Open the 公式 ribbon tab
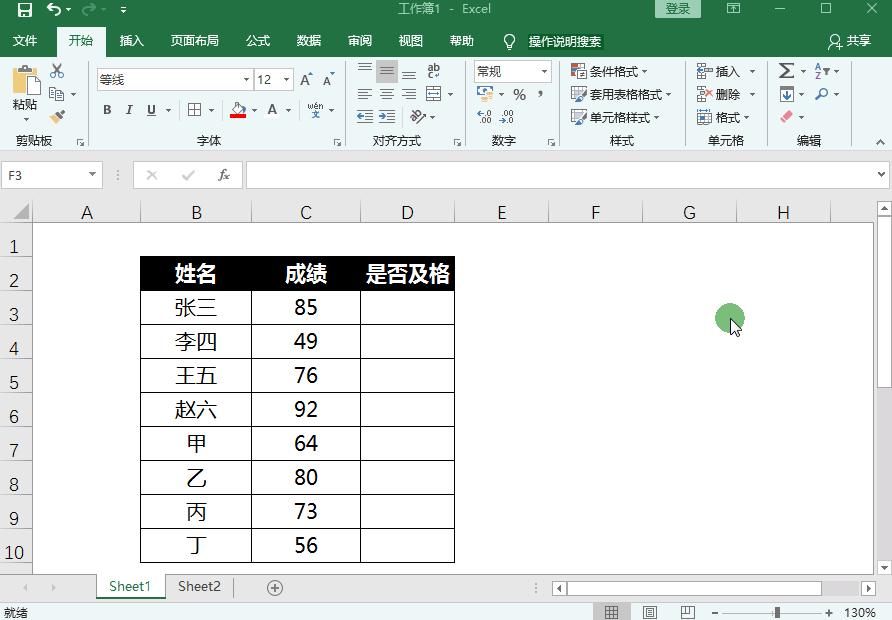 tap(258, 41)
